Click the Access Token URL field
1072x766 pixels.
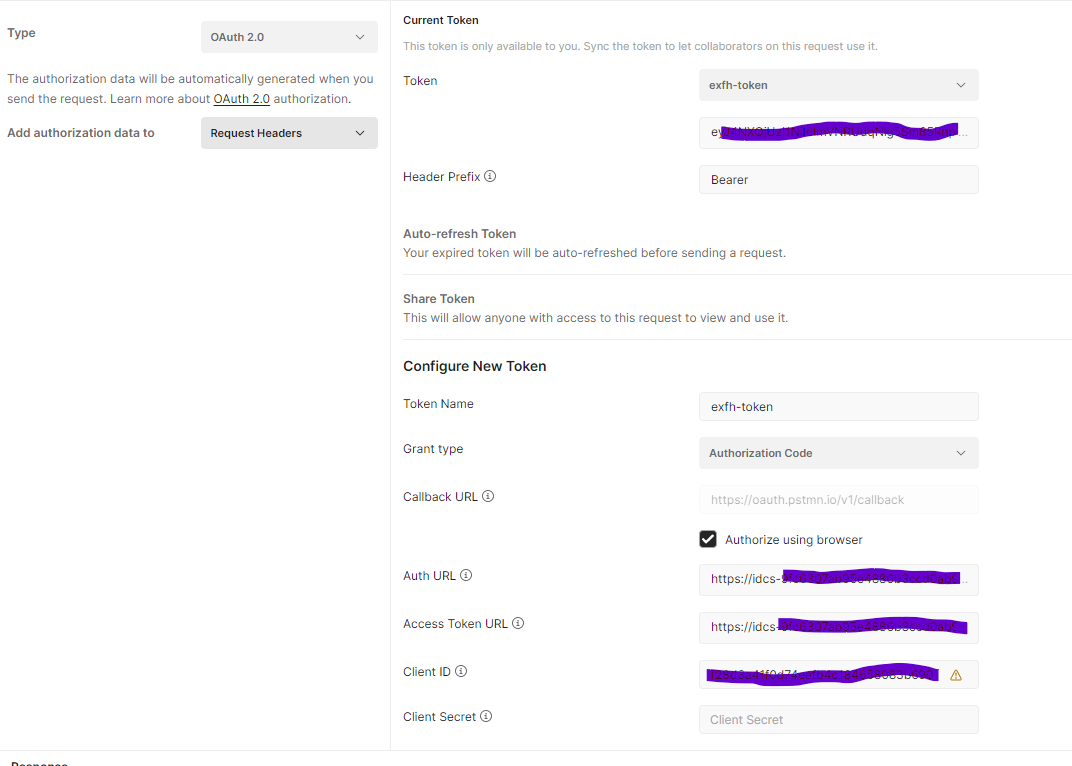point(838,628)
